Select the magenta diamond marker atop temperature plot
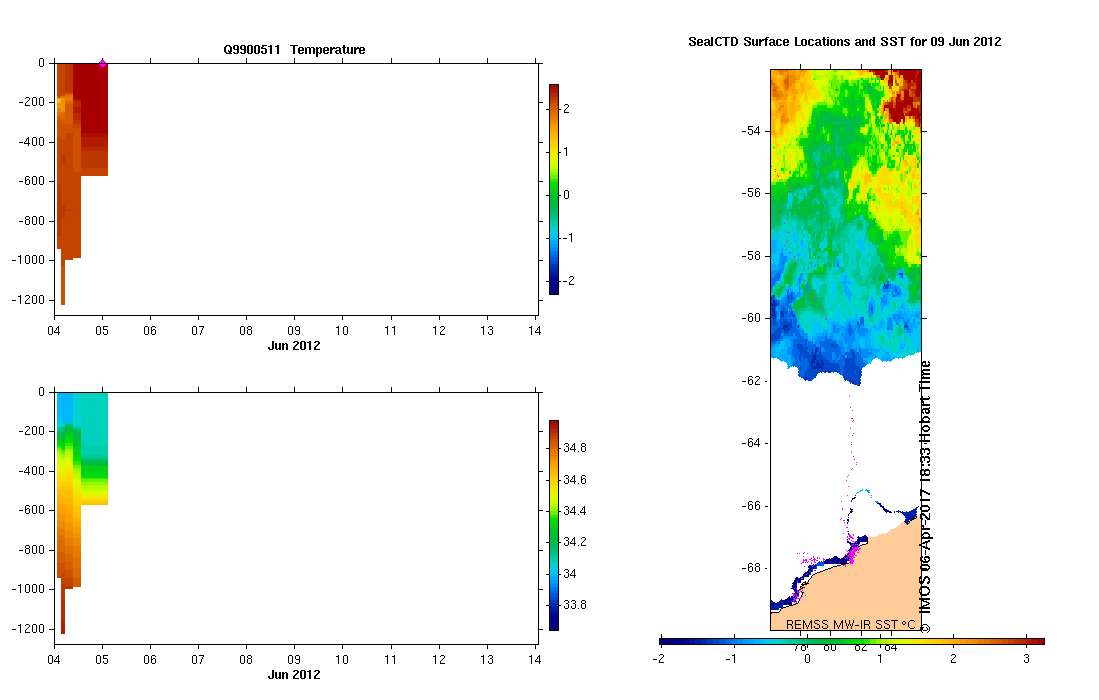1099x700 pixels. click(x=102, y=63)
